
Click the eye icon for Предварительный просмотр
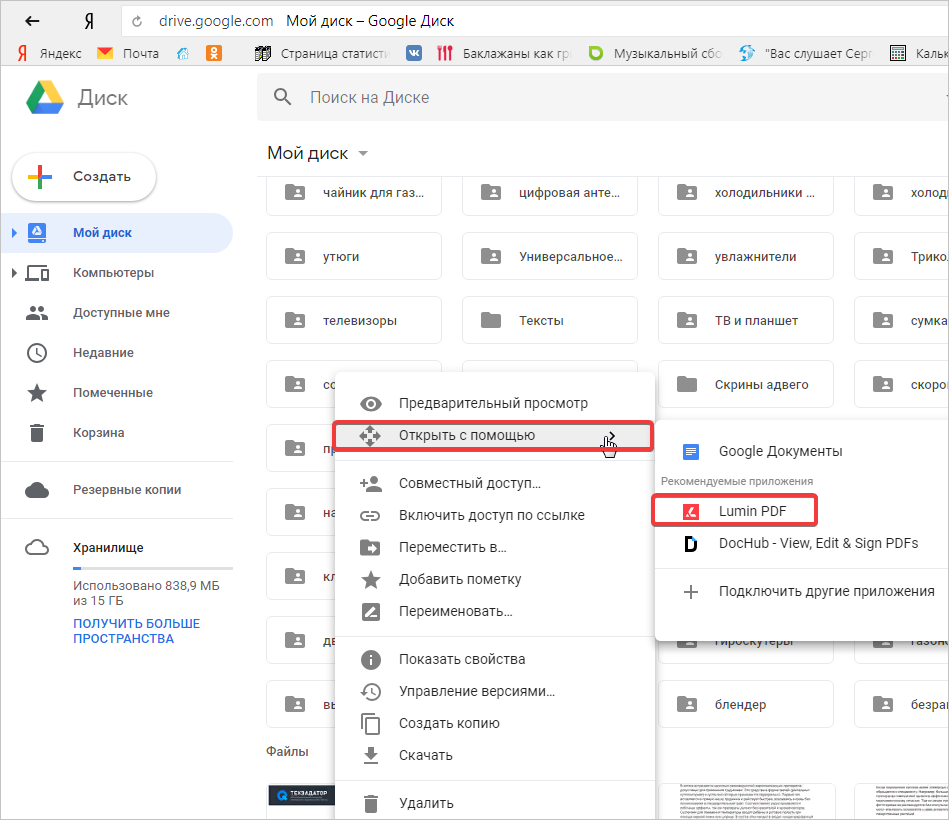371,403
